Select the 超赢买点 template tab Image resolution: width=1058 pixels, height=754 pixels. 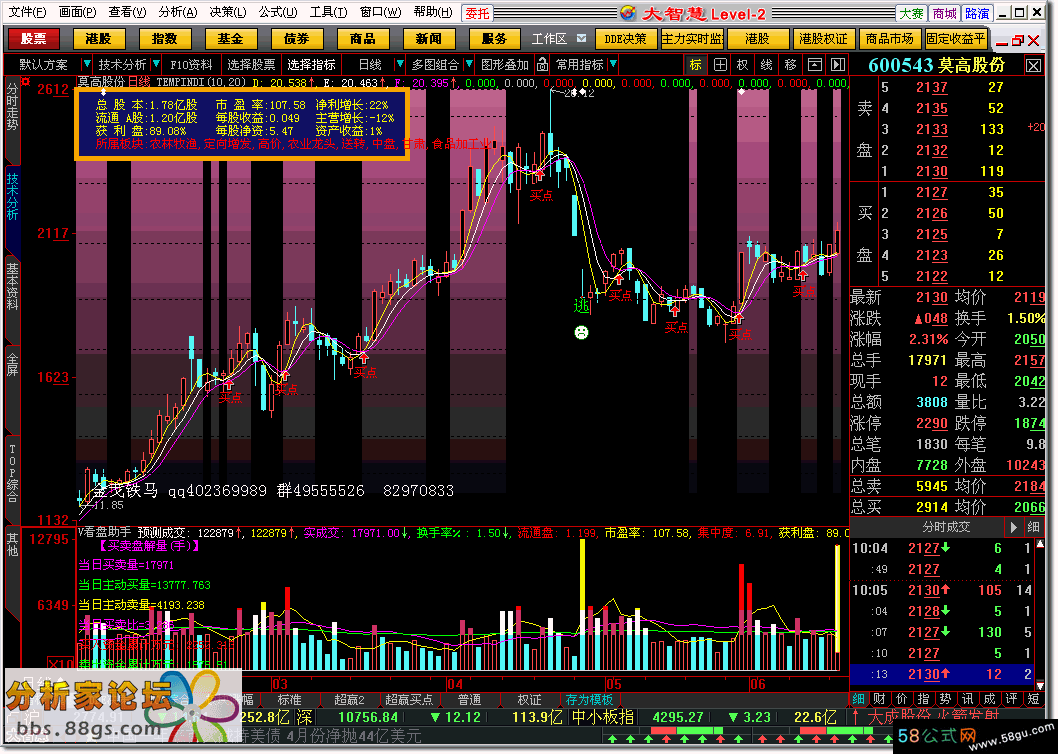point(409,700)
